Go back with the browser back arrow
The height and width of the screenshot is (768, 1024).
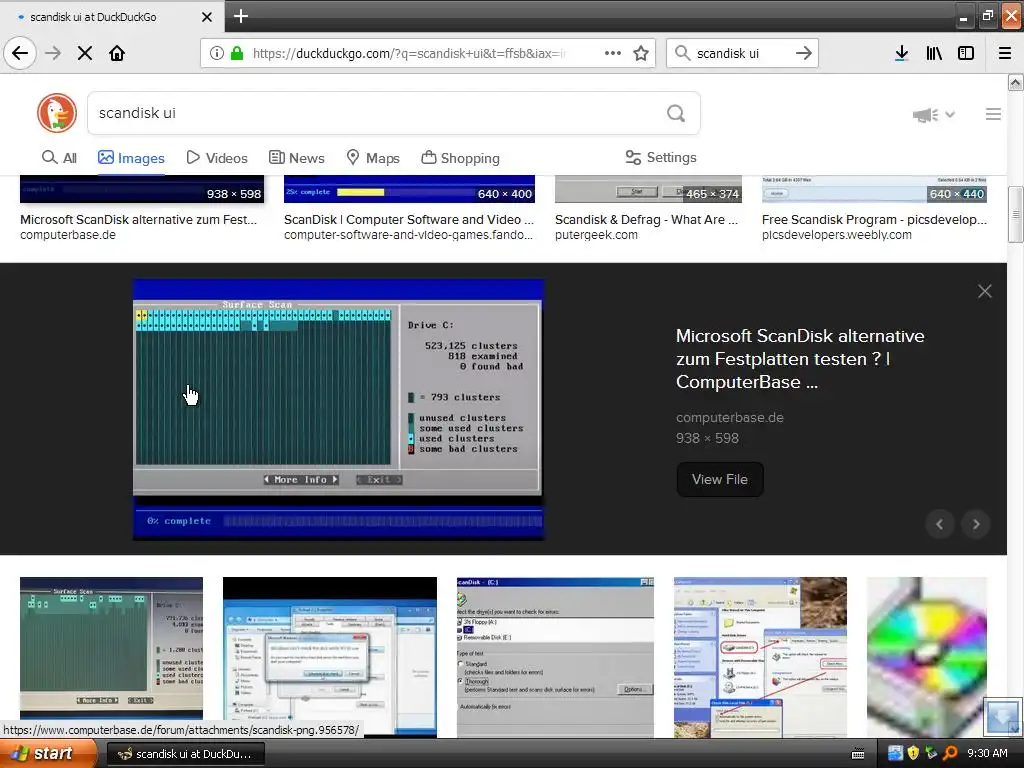[20, 53]
